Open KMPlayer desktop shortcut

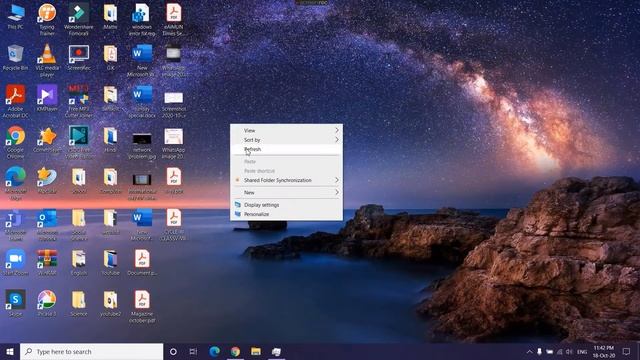[47, 99]
